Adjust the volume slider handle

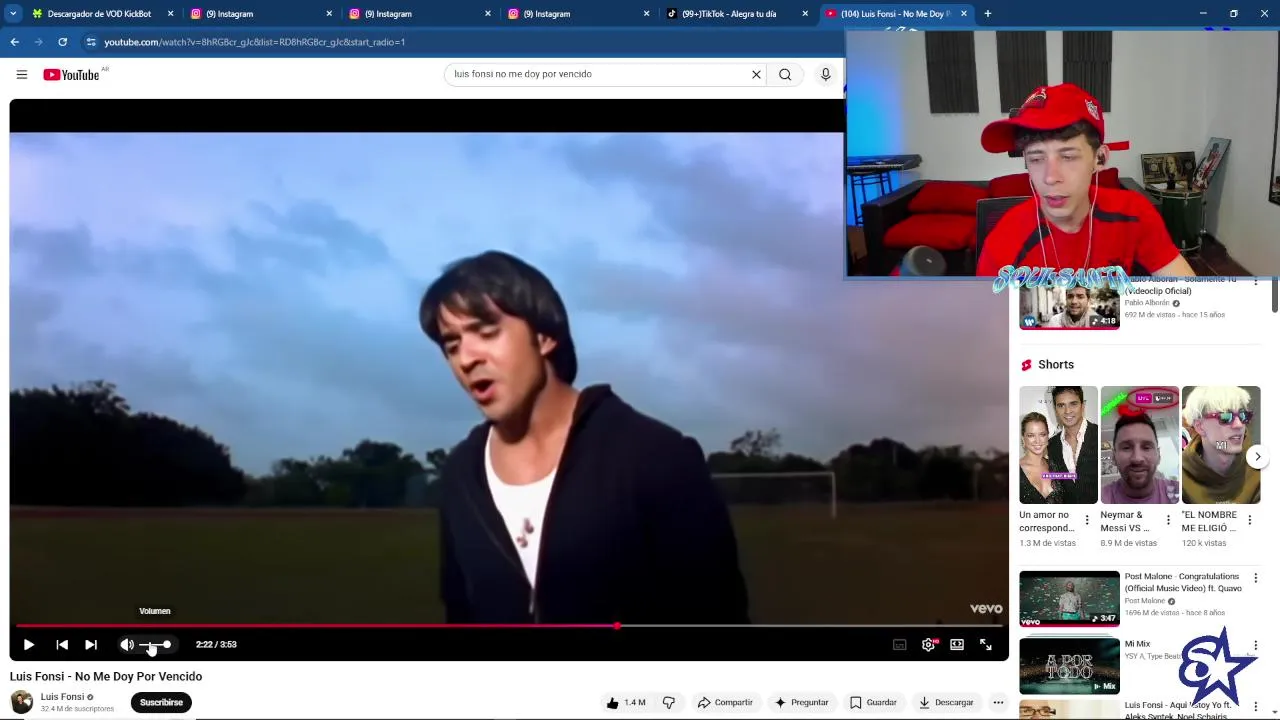coord(167,645)
